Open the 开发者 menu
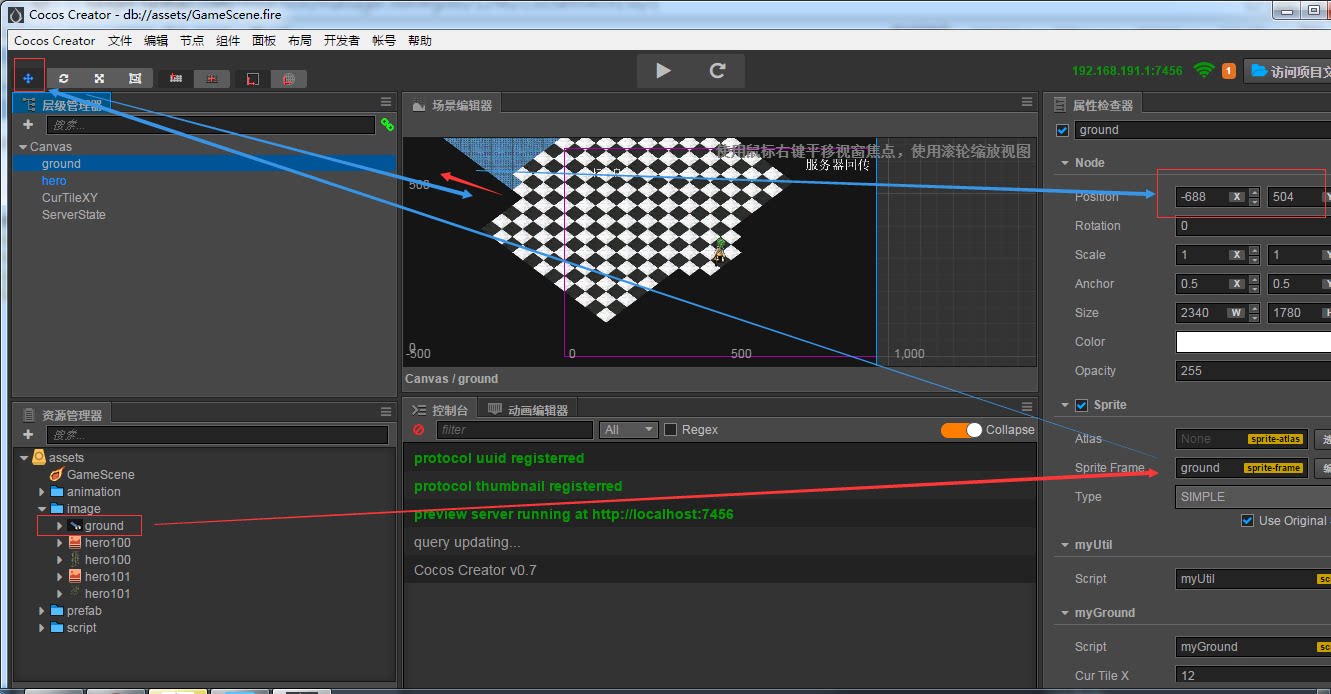This screenshot has width=1331, height=694. point(341,41)
